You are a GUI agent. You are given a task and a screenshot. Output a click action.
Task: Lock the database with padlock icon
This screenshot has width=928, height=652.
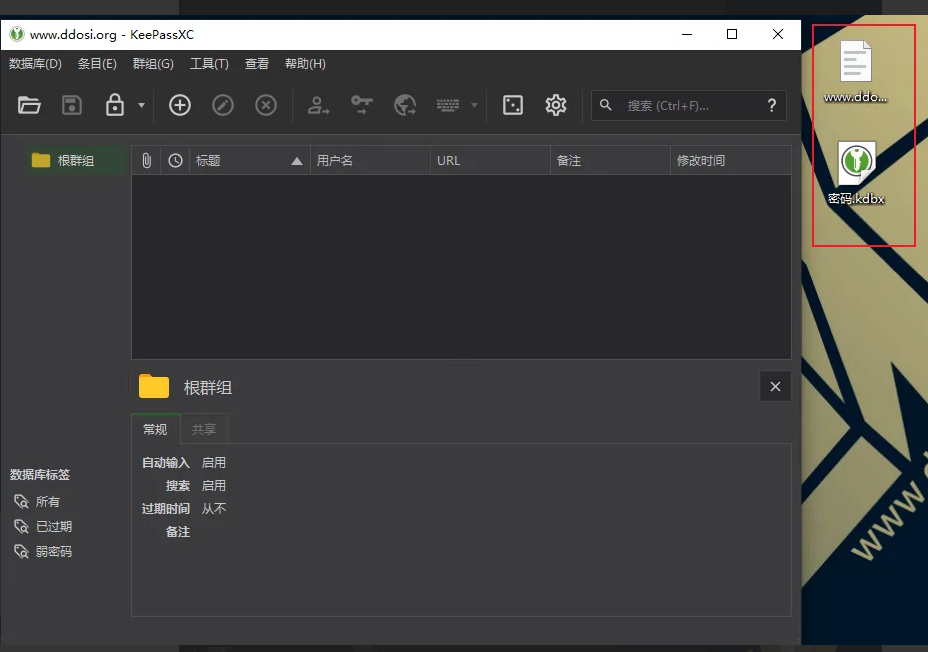[115, 105]
